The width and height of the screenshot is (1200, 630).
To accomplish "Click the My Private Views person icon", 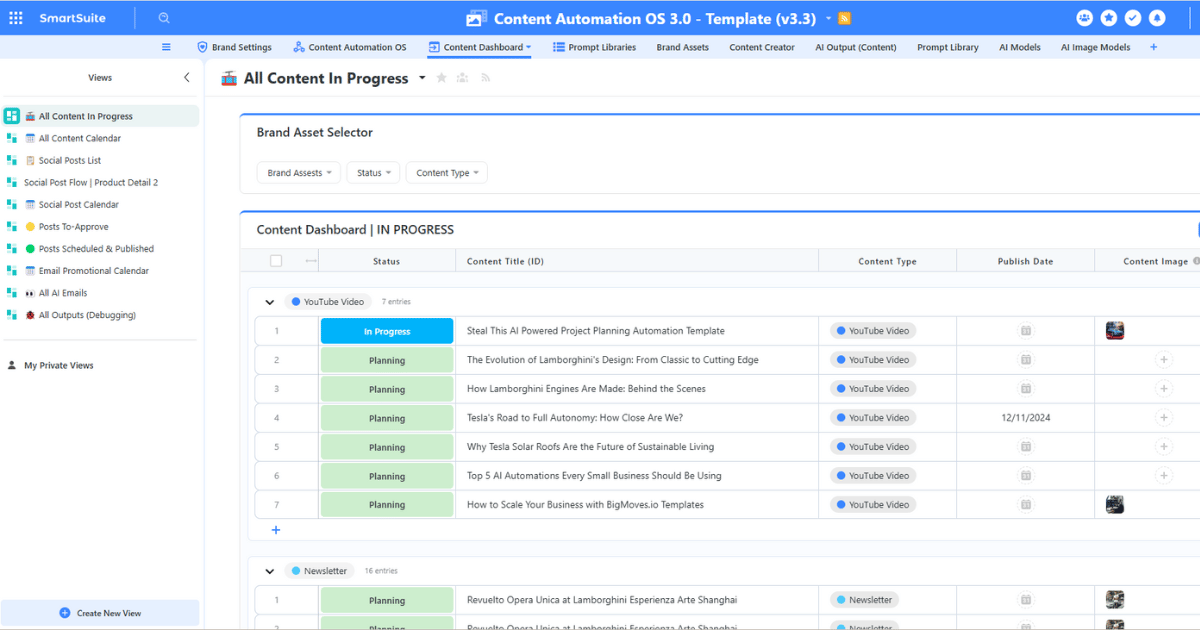I will point(12,366).
